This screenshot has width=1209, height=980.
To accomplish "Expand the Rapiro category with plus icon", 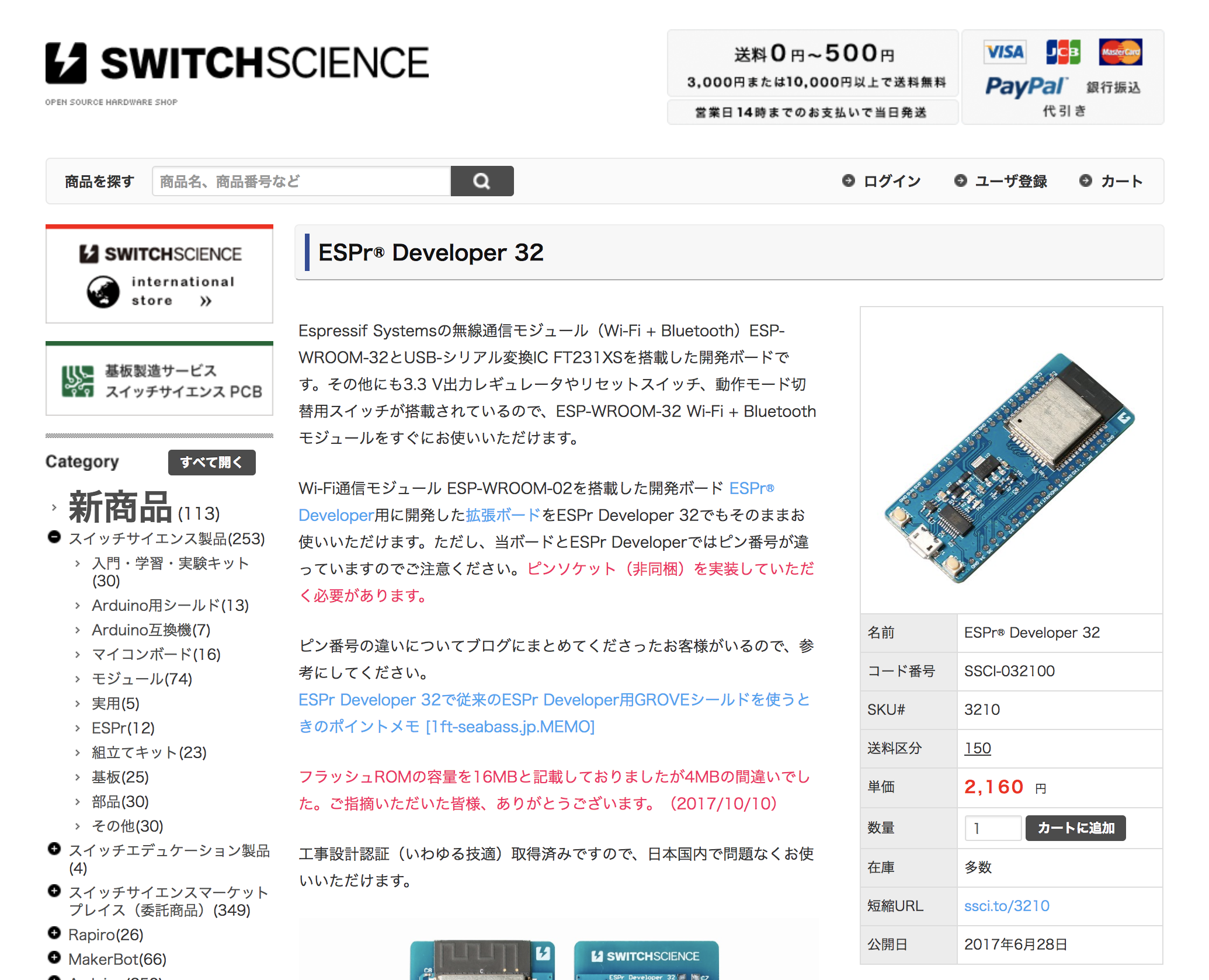I will point(53,933).
